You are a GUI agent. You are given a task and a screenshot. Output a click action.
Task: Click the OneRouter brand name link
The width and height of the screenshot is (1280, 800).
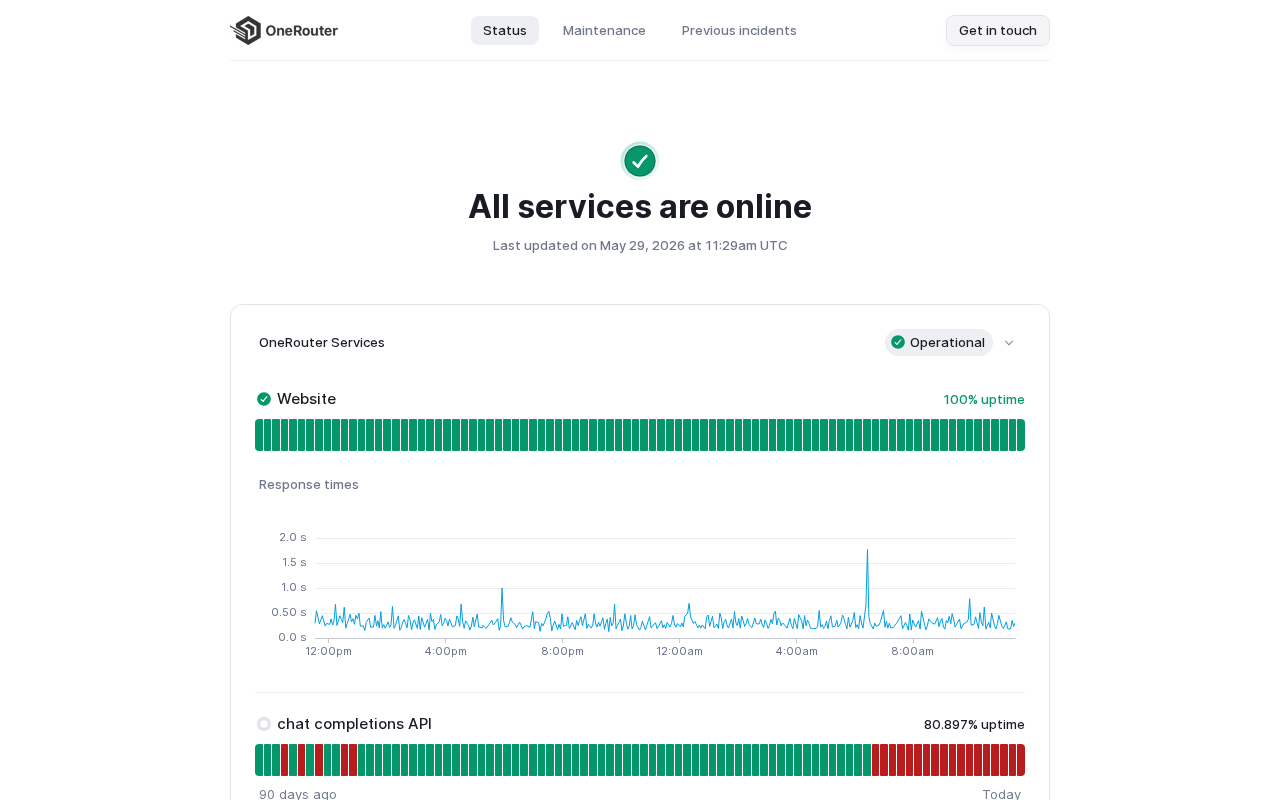point(302,30)
